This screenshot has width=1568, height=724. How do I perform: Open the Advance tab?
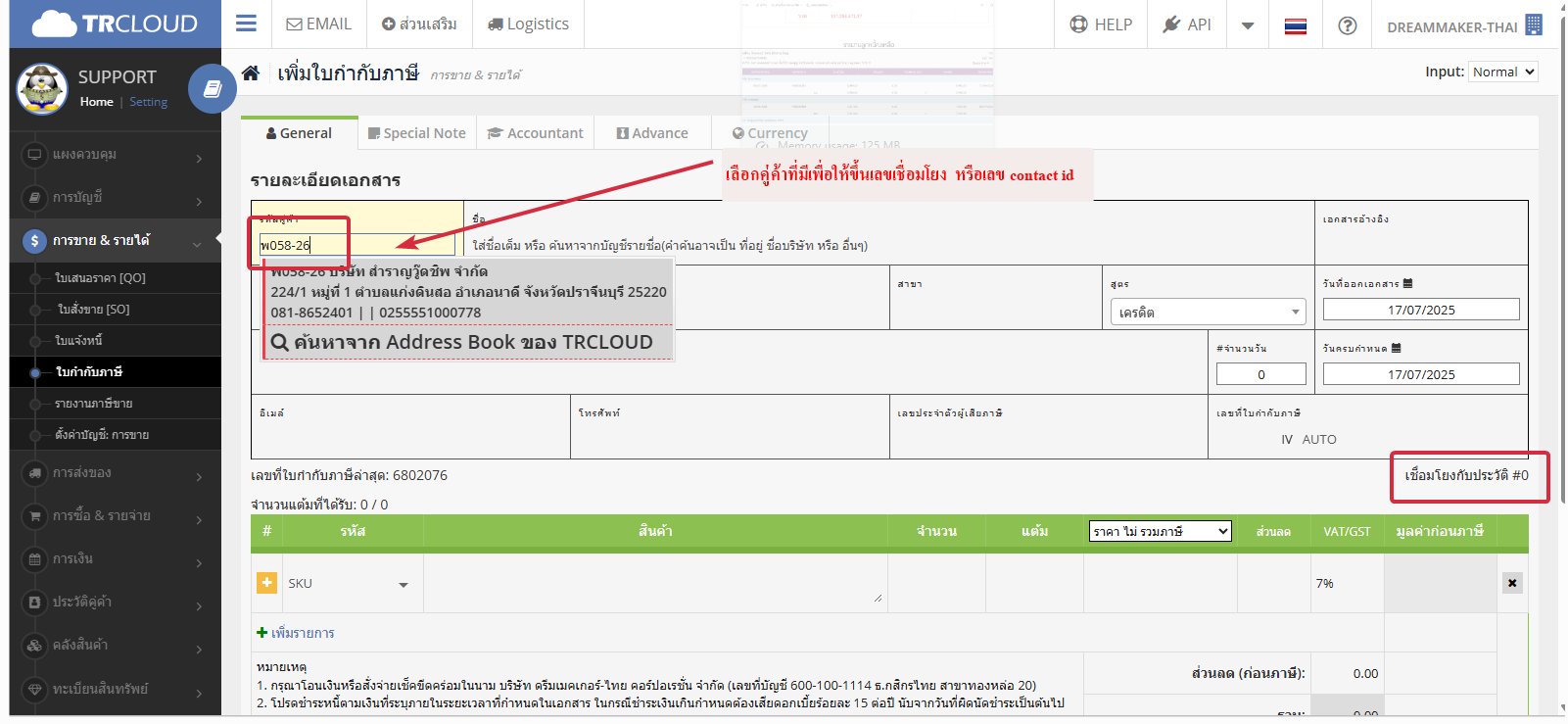click(x=652, y=133)
